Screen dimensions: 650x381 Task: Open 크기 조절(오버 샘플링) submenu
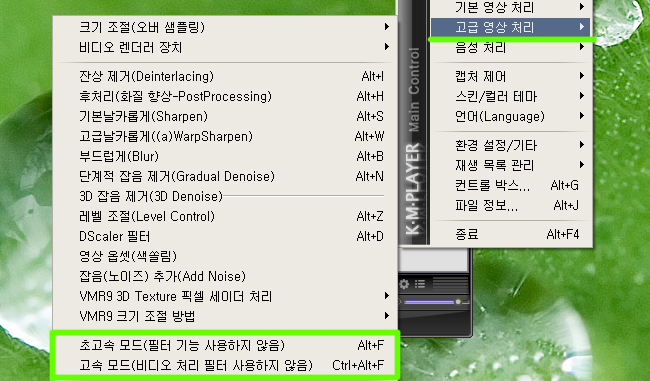click(225, 27)
